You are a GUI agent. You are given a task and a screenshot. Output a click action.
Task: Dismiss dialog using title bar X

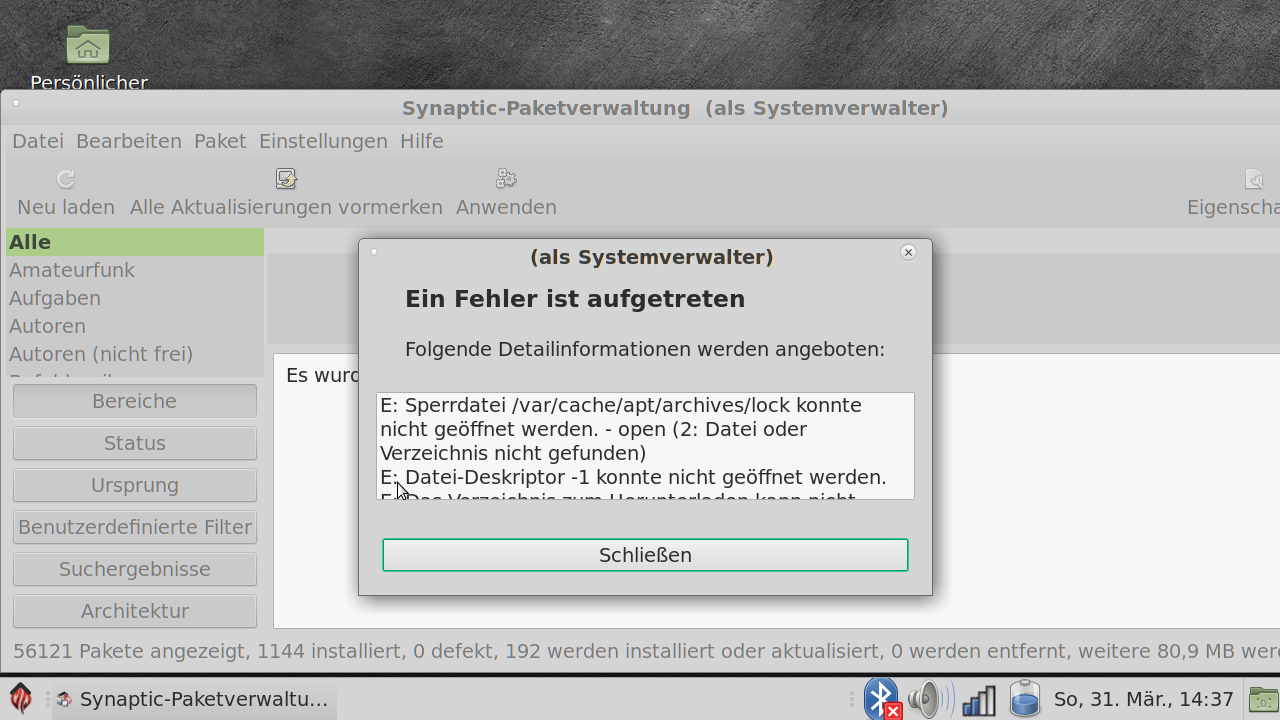click(x=908, y=252)
